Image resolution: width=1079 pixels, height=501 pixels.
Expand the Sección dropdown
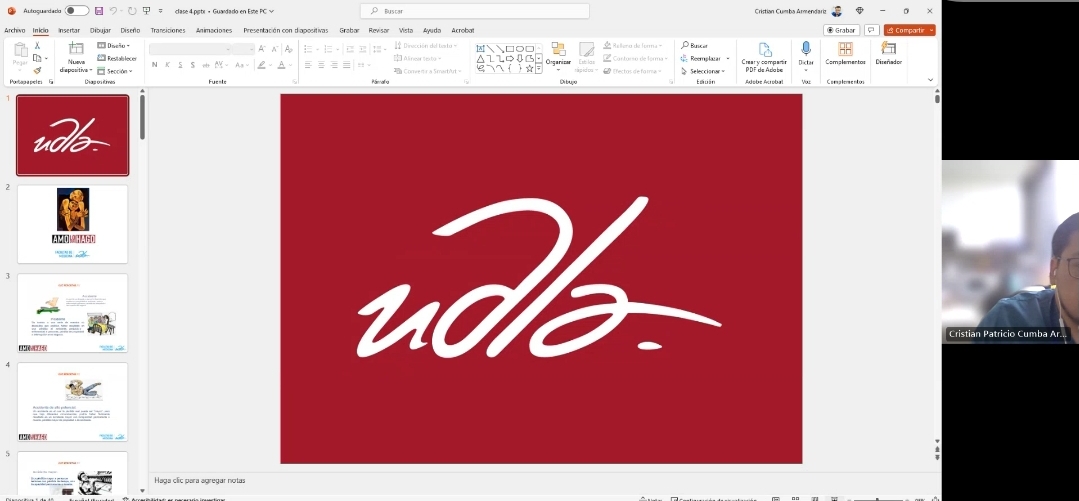118,71
